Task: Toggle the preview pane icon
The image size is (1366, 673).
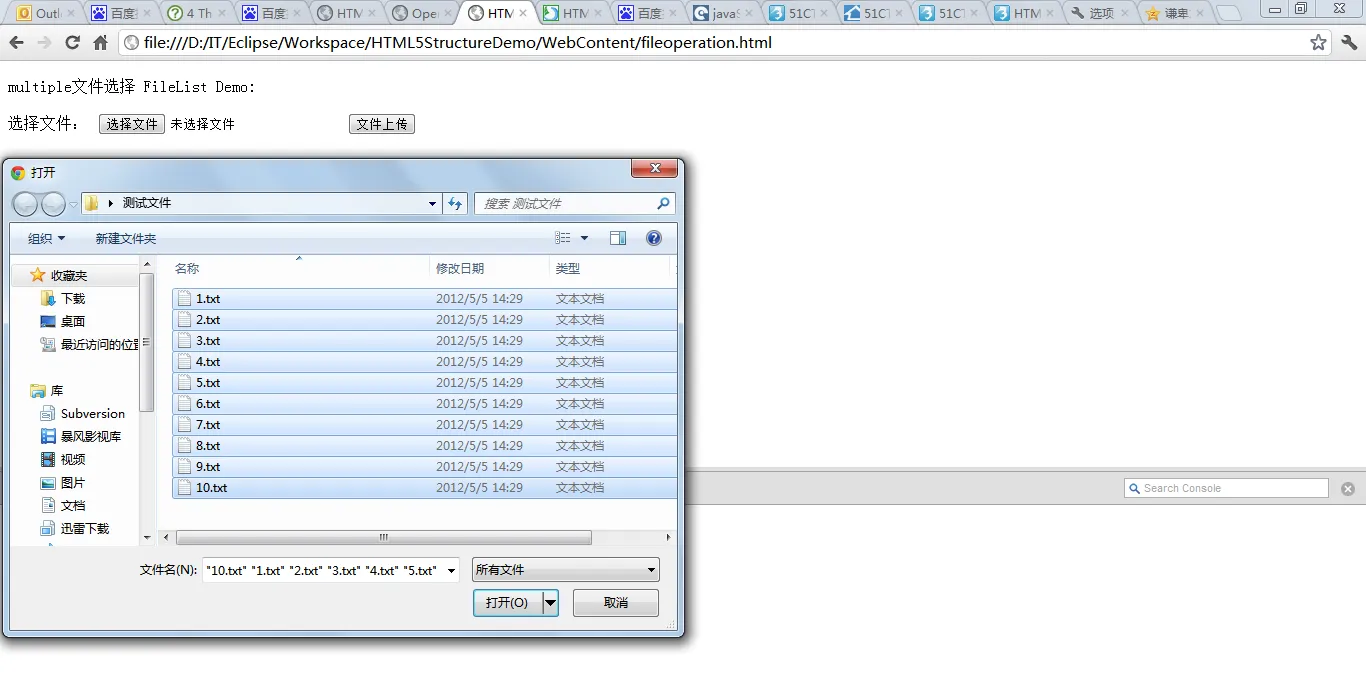Action: tap(618, 238)
